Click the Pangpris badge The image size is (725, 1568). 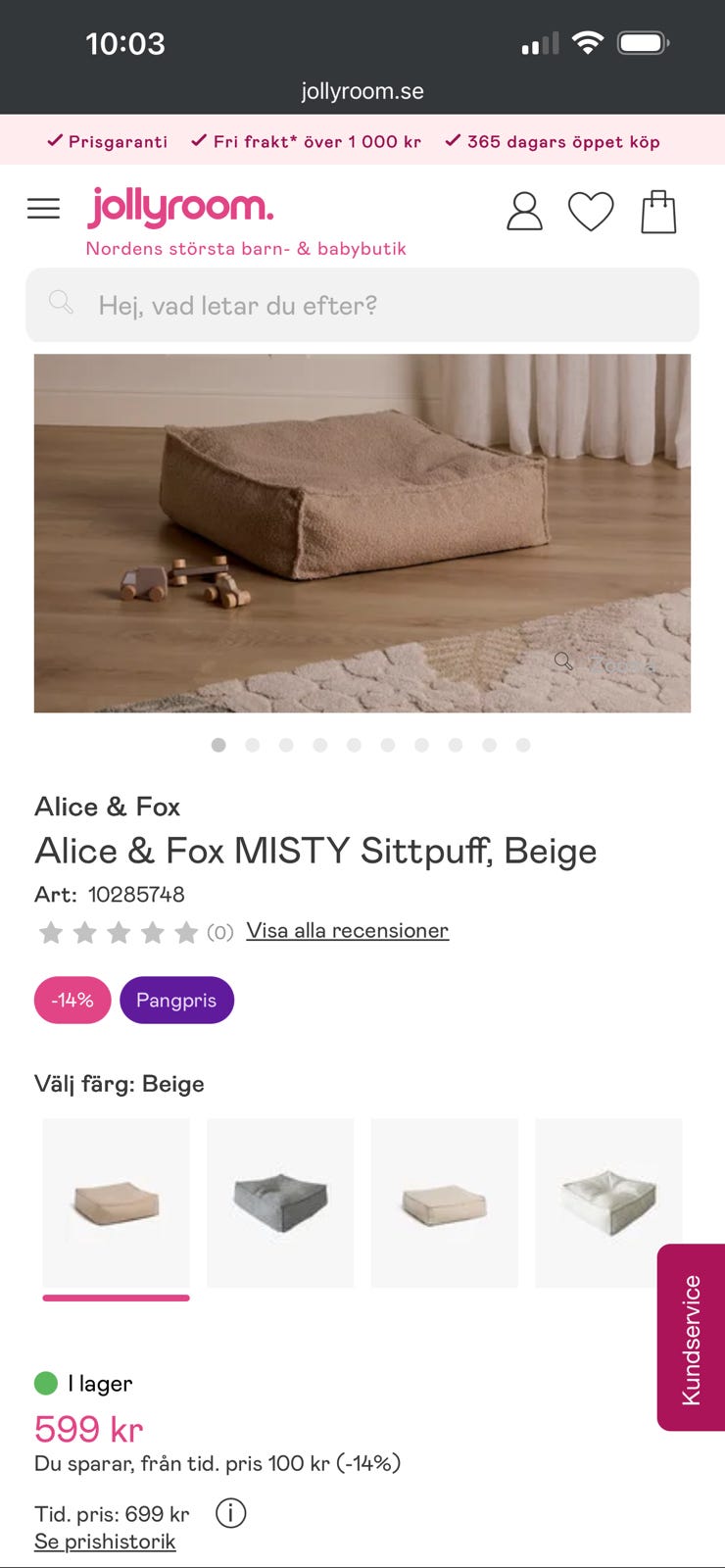[176, 1000]
